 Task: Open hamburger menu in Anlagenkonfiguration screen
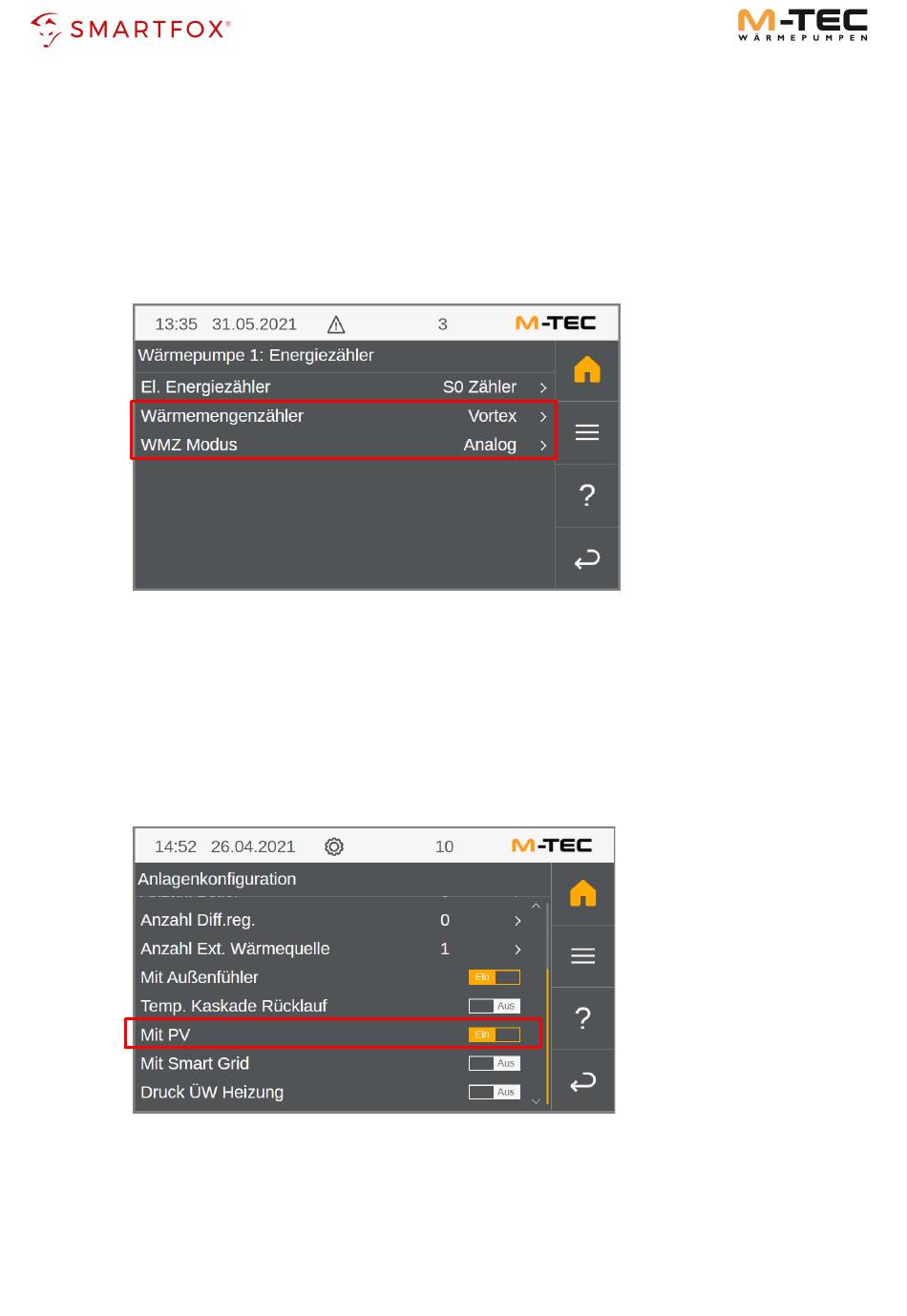click(x=583, y=955)
